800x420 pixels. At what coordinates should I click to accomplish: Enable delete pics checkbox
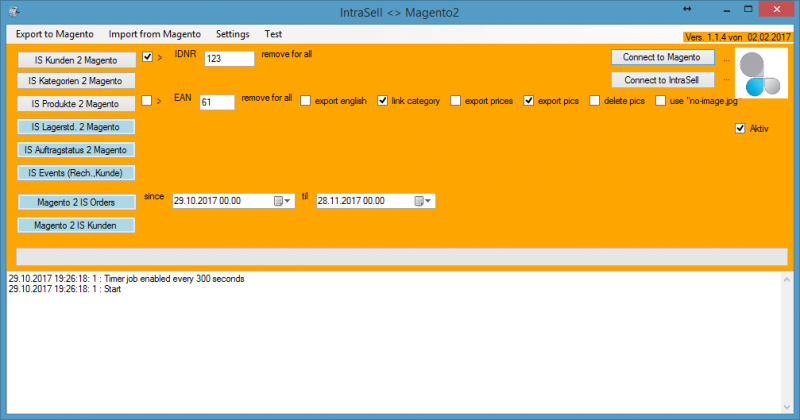[594, 101]
